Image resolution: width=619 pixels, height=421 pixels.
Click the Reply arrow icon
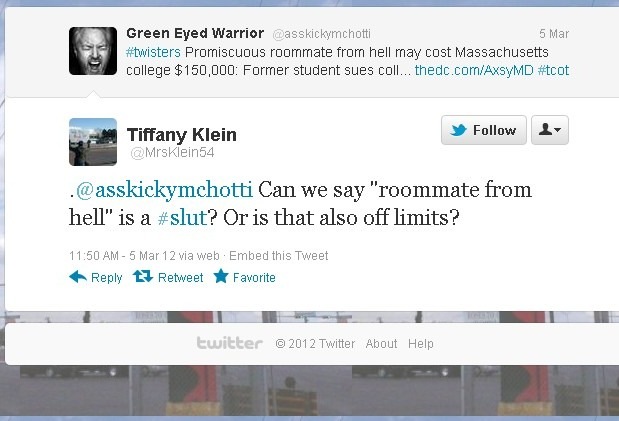click(x=78, y=277)
